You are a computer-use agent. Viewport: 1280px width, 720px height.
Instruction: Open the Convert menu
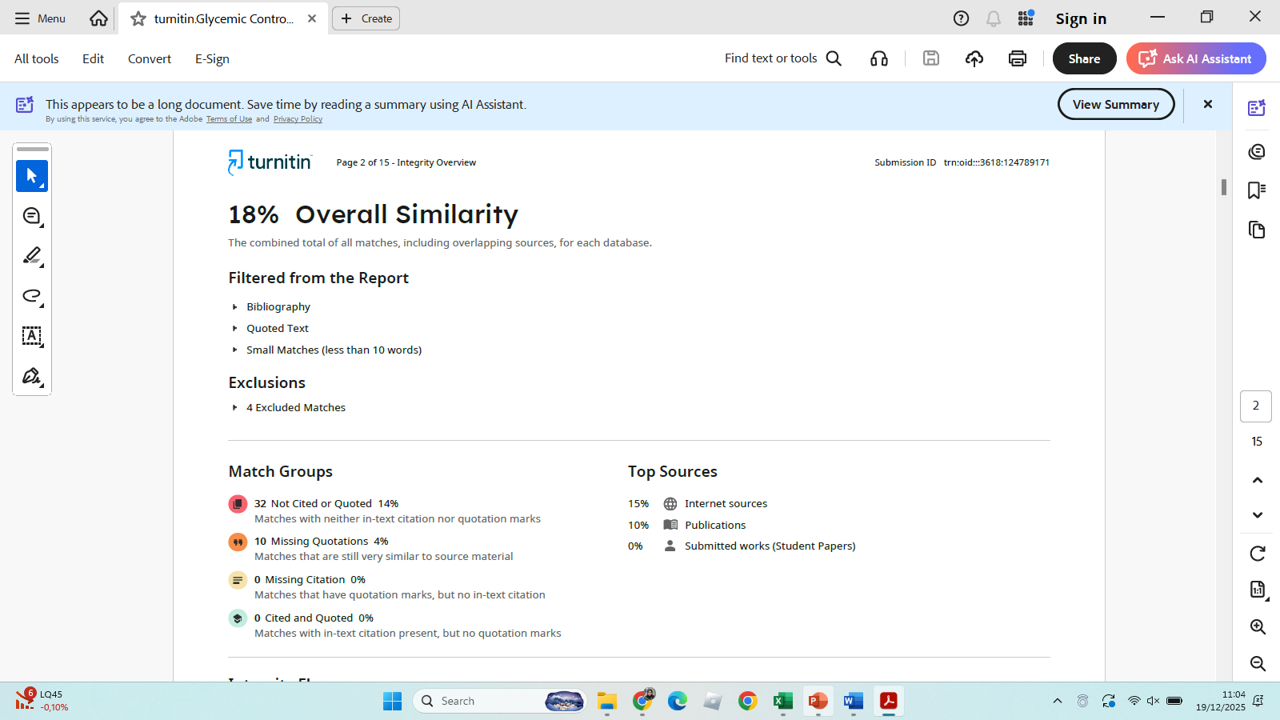tap(149, 59)
